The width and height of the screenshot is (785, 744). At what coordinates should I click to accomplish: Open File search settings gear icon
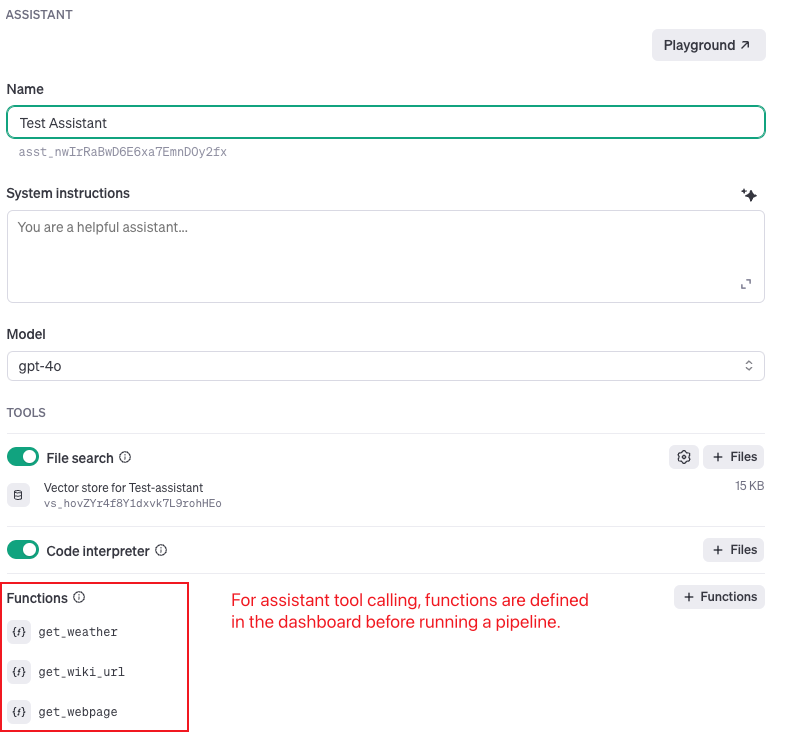coord(684,457)
